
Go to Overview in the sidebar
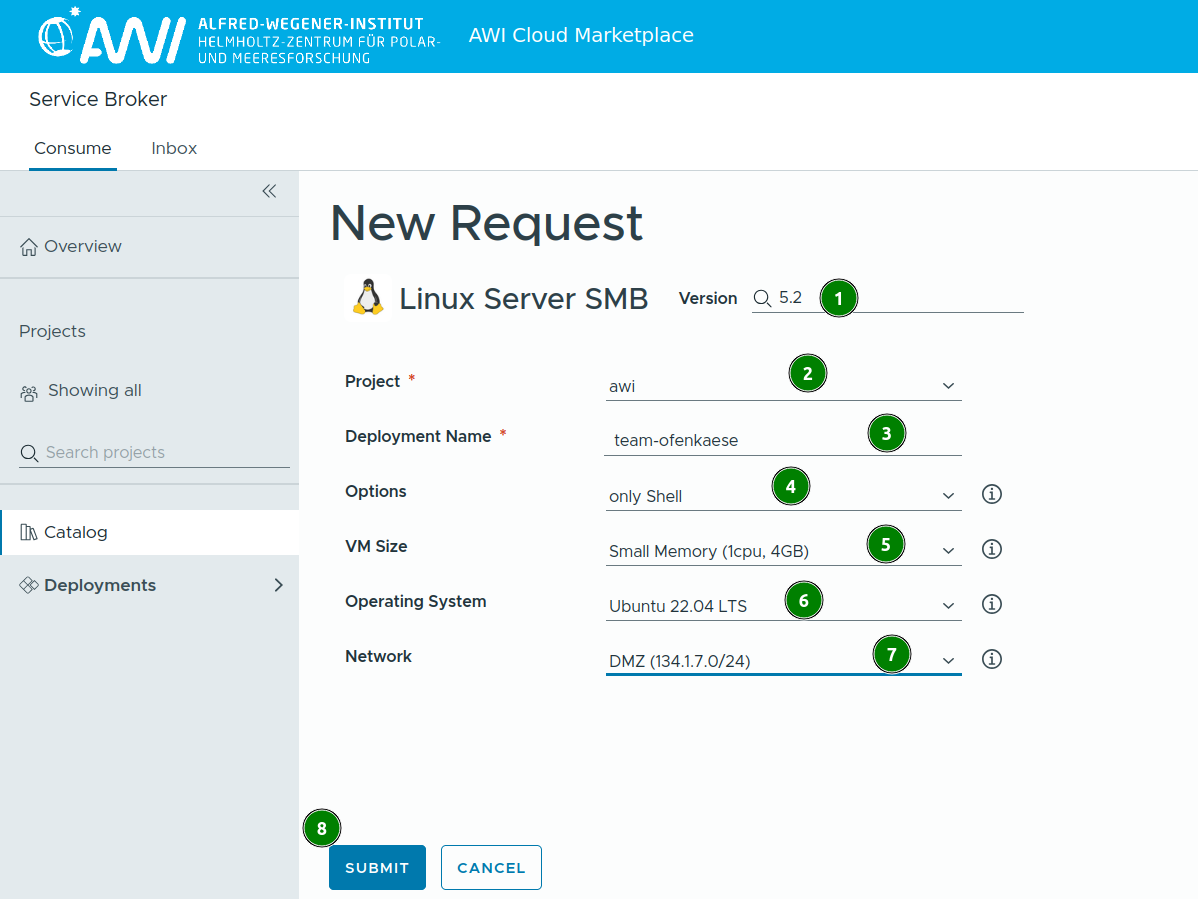(x=82, y=246)
